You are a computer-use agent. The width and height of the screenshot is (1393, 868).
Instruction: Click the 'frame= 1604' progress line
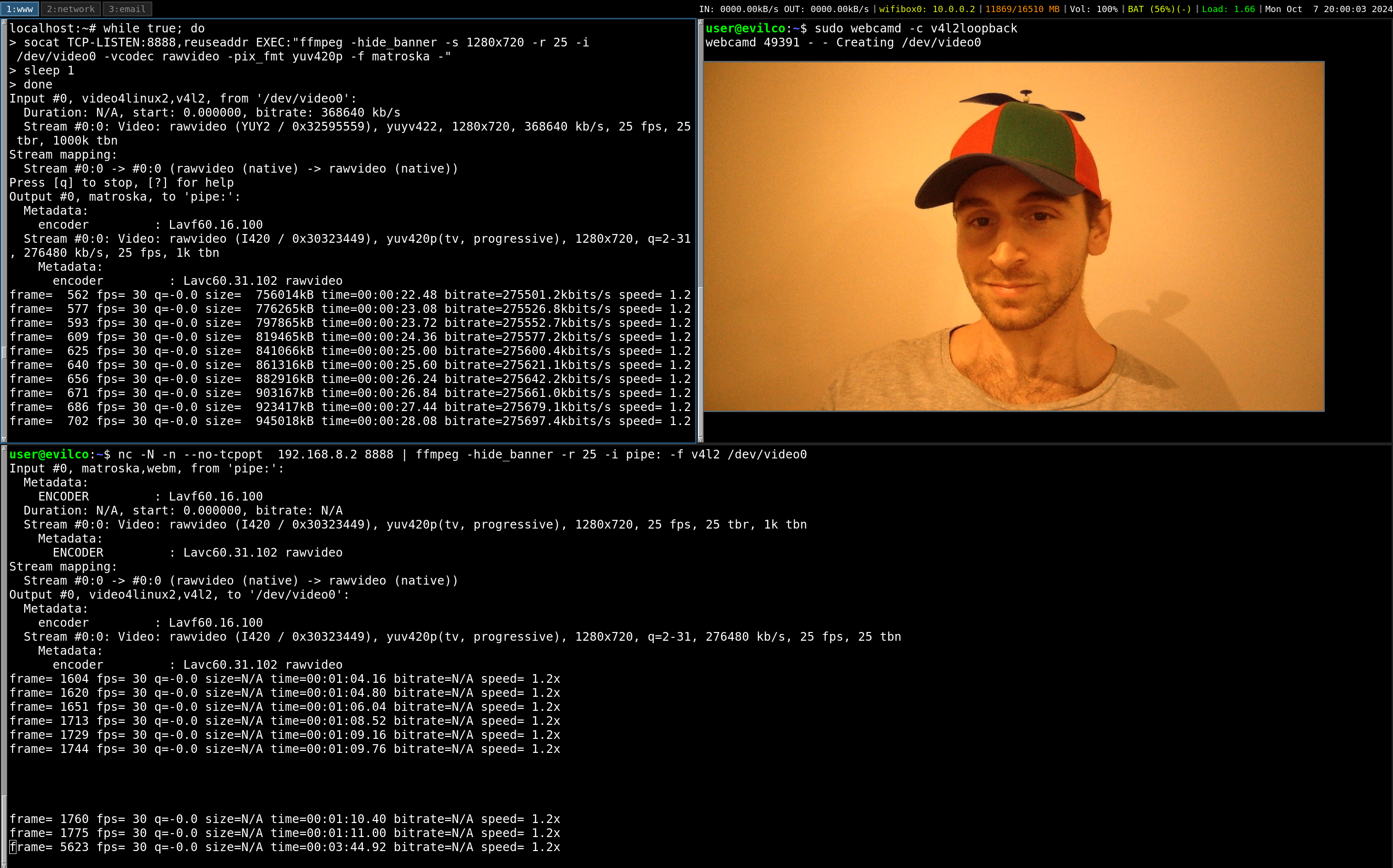click(284, 679)
